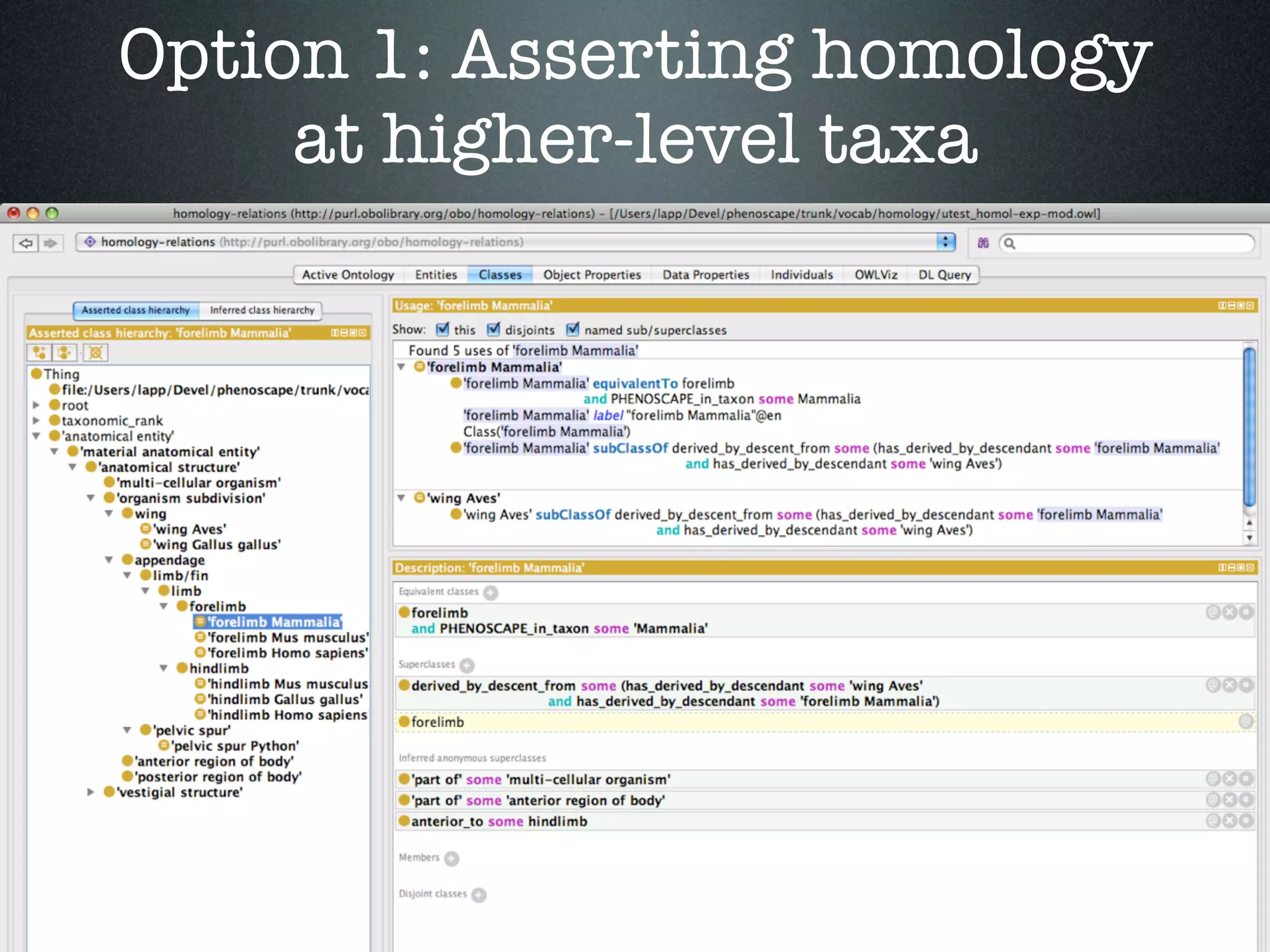Image resolution: width=1270 pixels, height=952 pixels.
Task: Collapse 'forelimb Mammalia' usage group
Action: click(401, 367)
